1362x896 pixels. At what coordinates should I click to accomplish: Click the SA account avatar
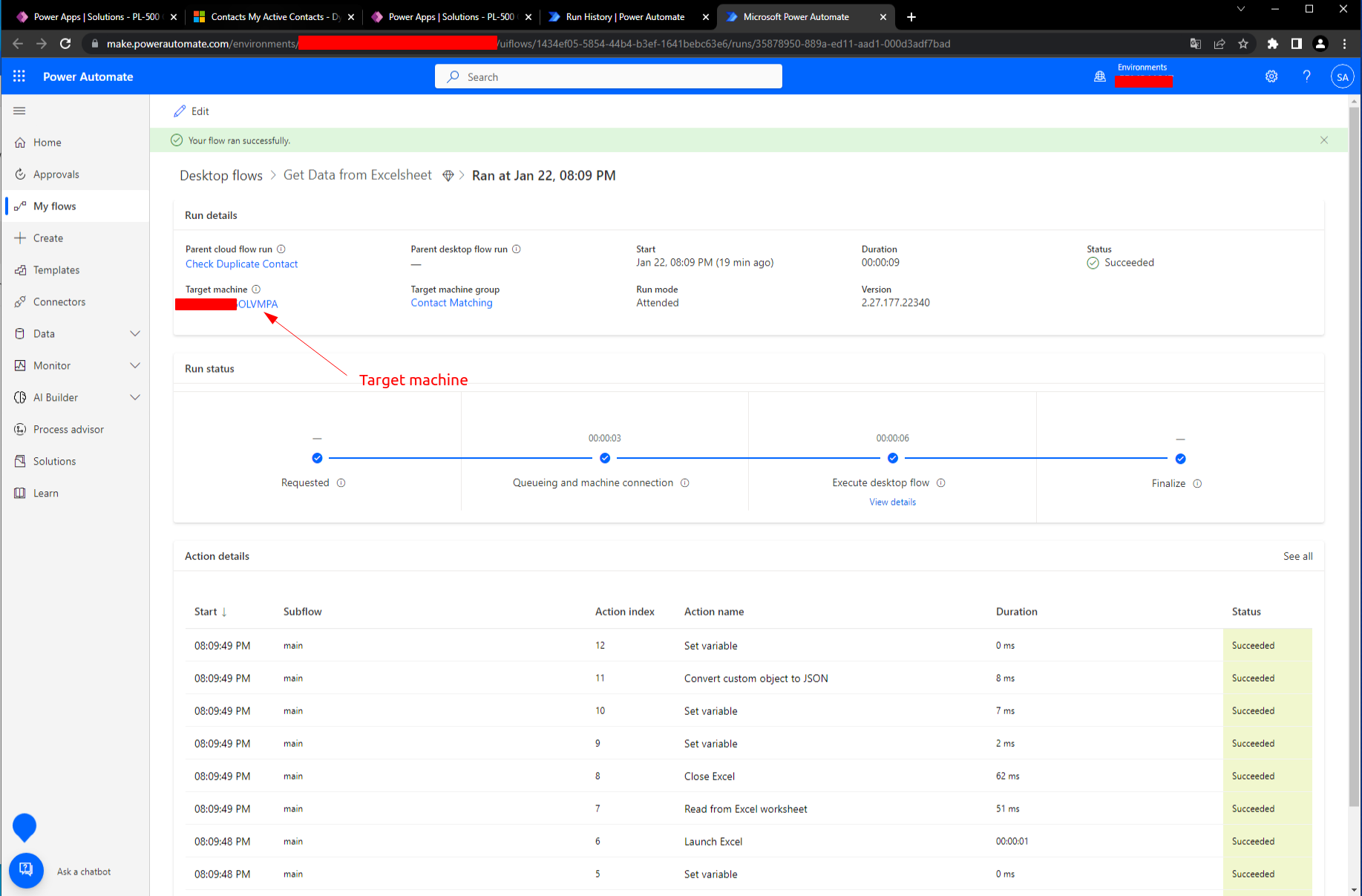1342,76
